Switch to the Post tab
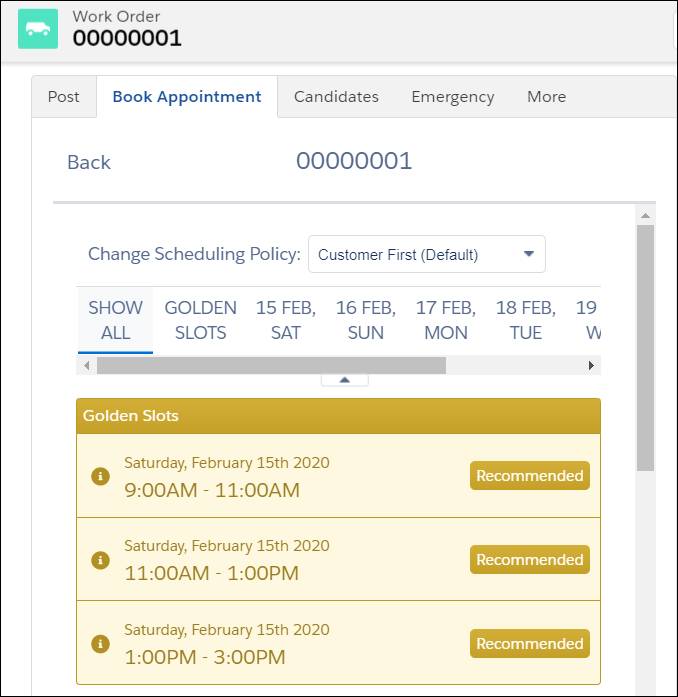Viewport: 678px width, 697px height. 64,96
